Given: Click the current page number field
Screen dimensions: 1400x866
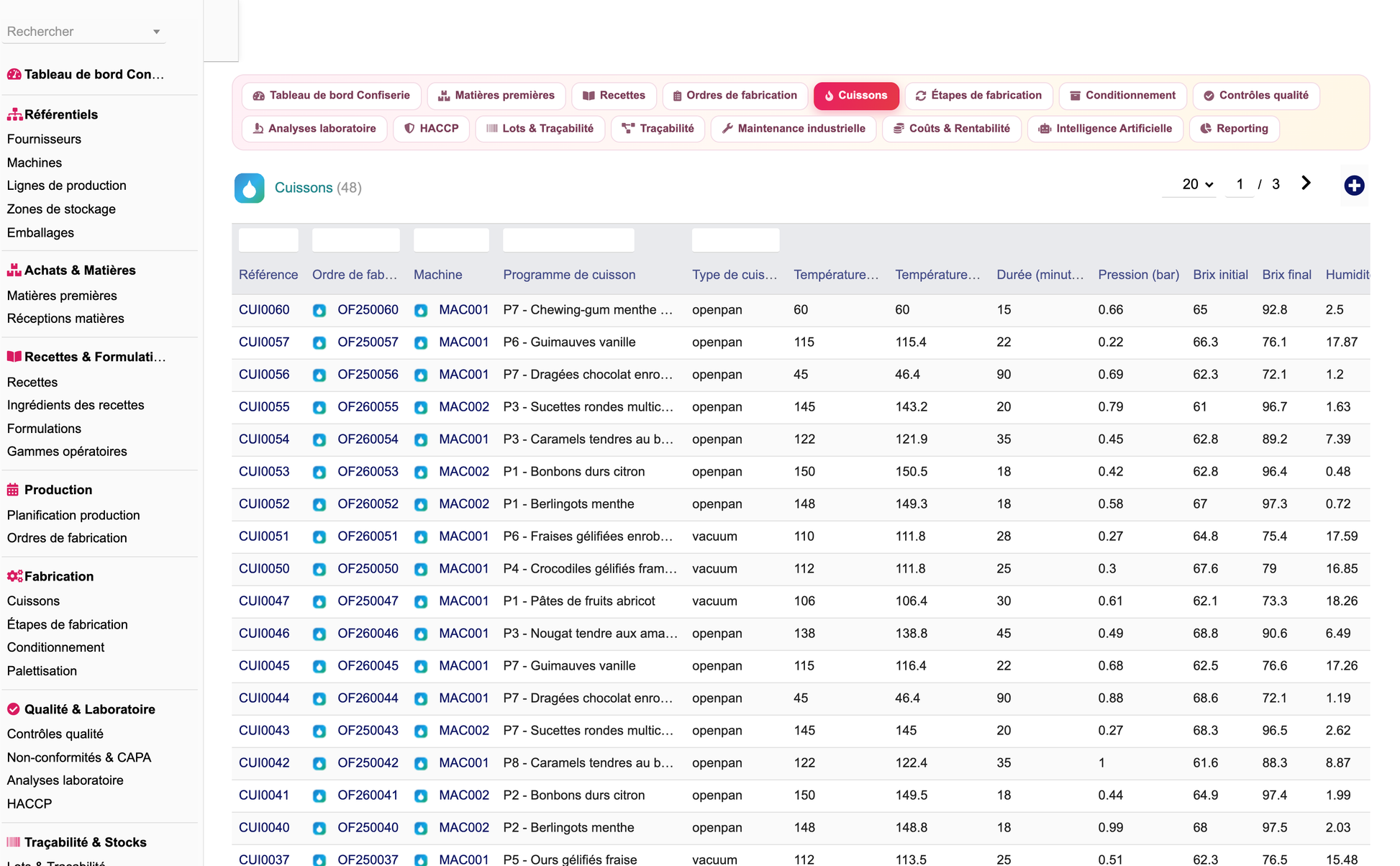Looking at the screenshot, I should coord(1239,184).
